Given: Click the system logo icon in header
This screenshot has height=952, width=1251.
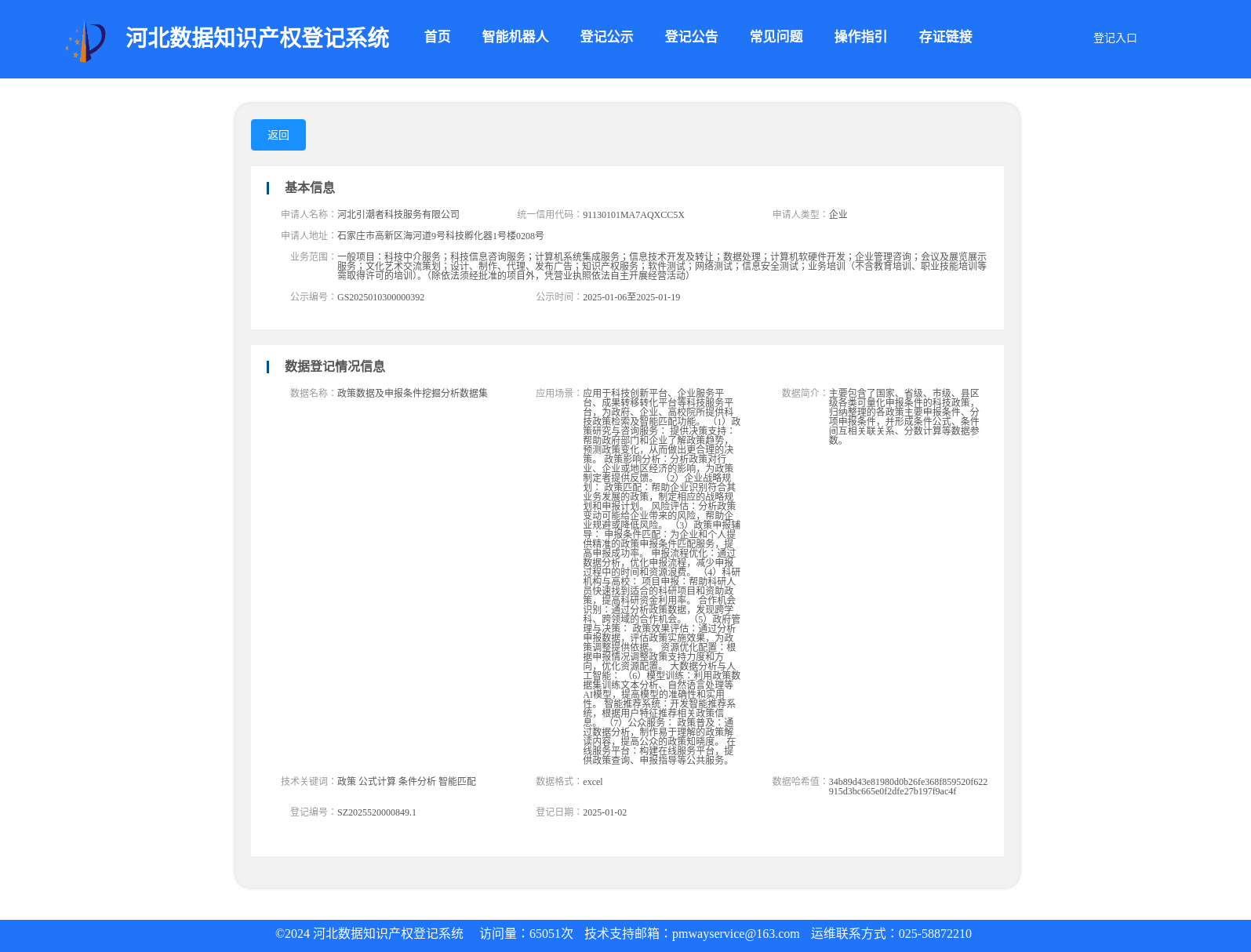Looking at the screenshot, I should pos(85,41).
